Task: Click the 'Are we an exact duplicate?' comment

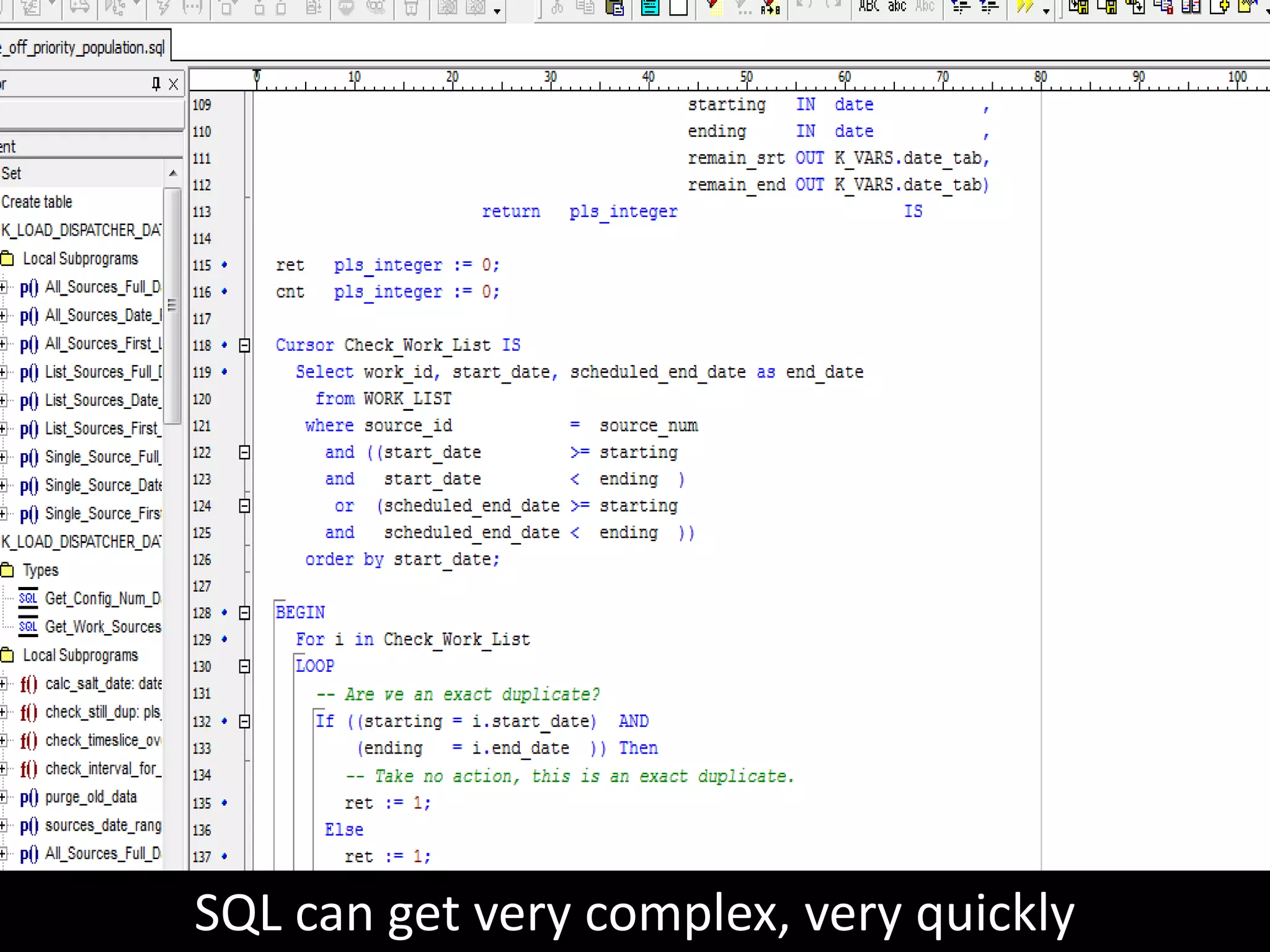Action: point(458,694)
